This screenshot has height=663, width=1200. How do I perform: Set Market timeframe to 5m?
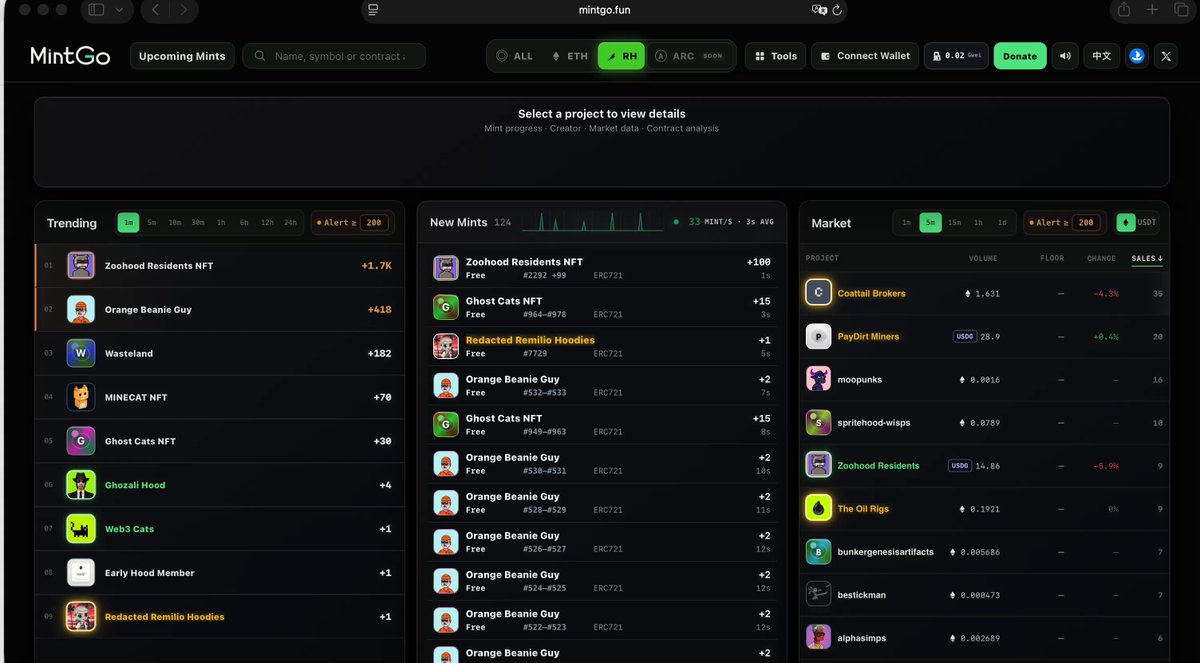930,223
